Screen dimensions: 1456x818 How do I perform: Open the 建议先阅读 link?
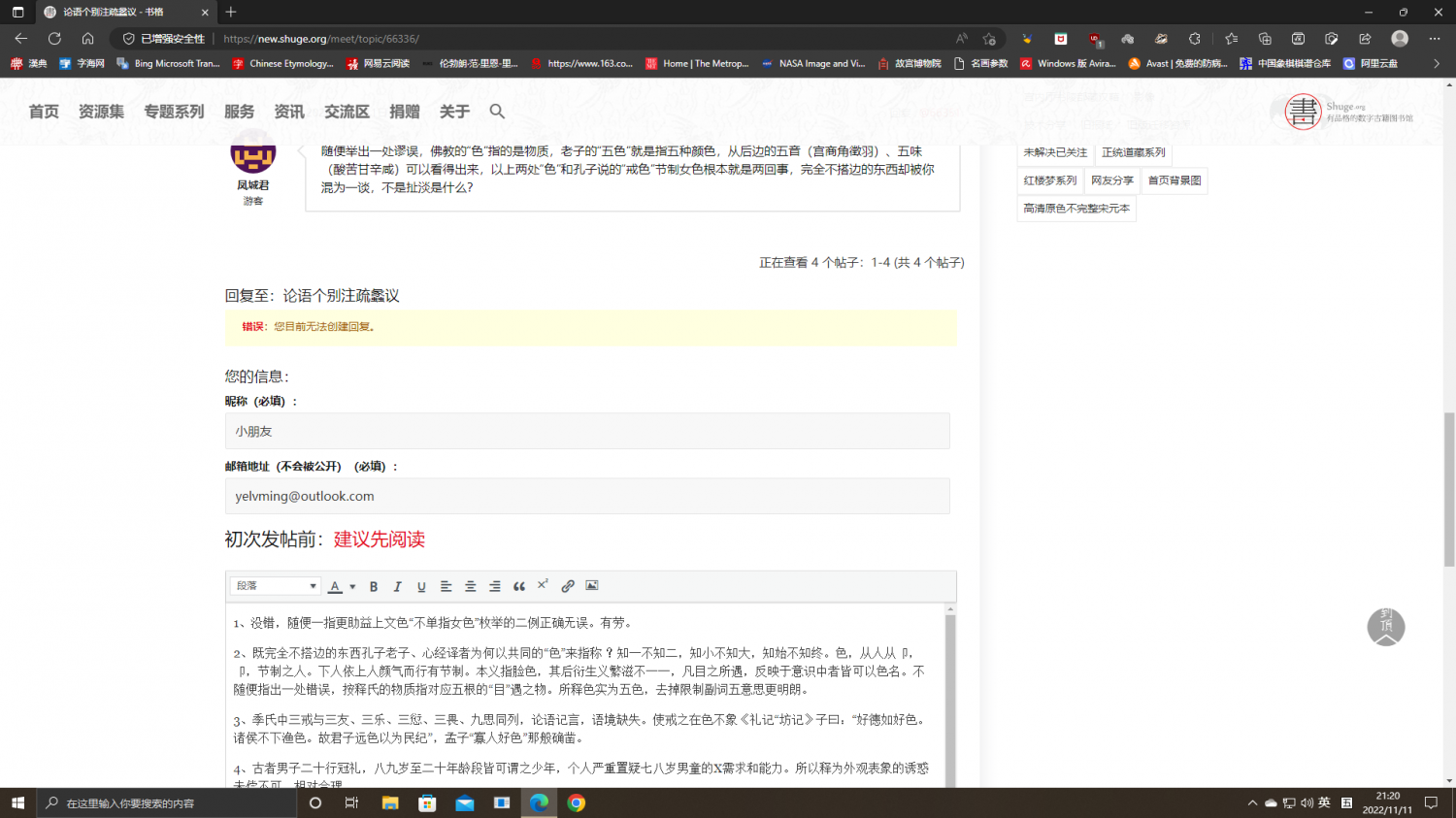click(379, 540)
